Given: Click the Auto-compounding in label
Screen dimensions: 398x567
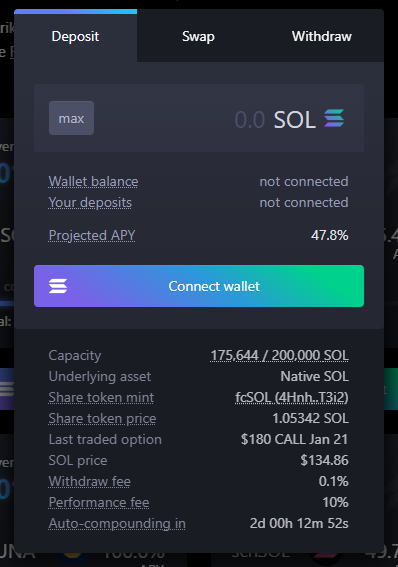Looking at the screenshot, I should click(117, 523).
